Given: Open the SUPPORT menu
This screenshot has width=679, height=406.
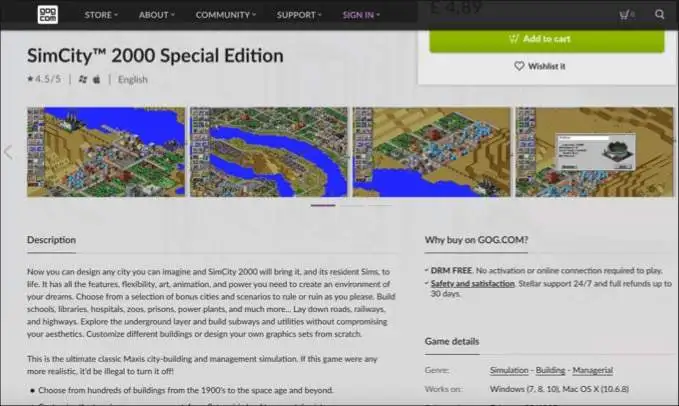Looking at the screenshot, I should pos(300,15).
